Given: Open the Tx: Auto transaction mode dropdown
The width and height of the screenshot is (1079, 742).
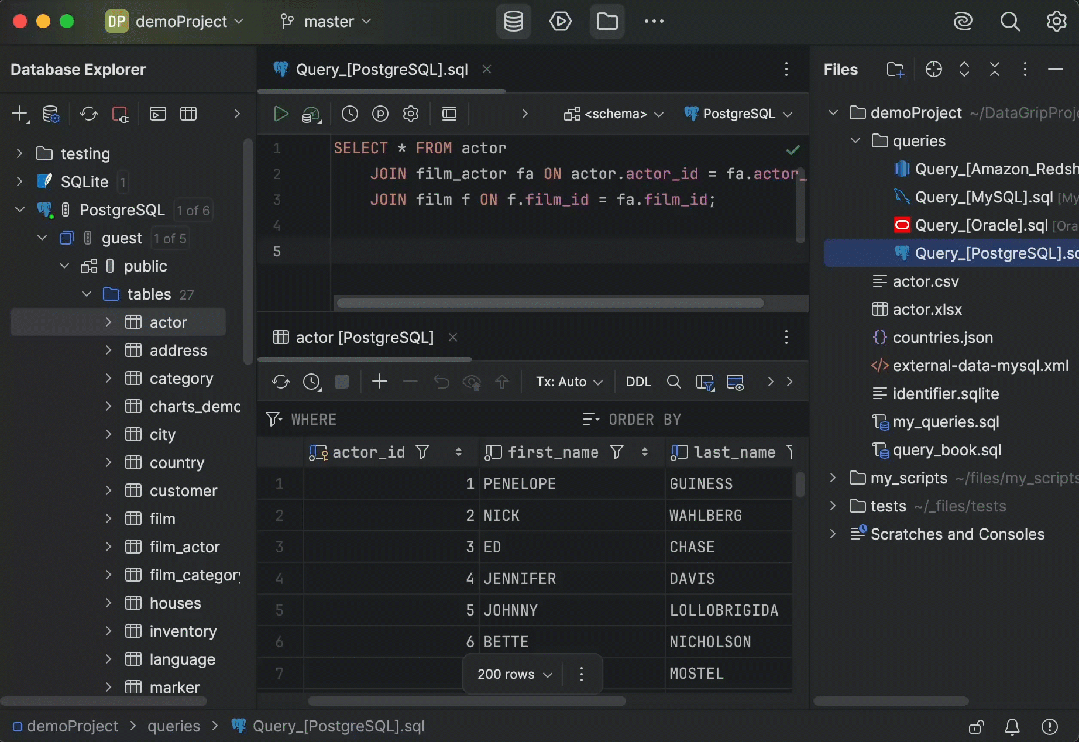Looking at the screenshot, I should [569, 382].
